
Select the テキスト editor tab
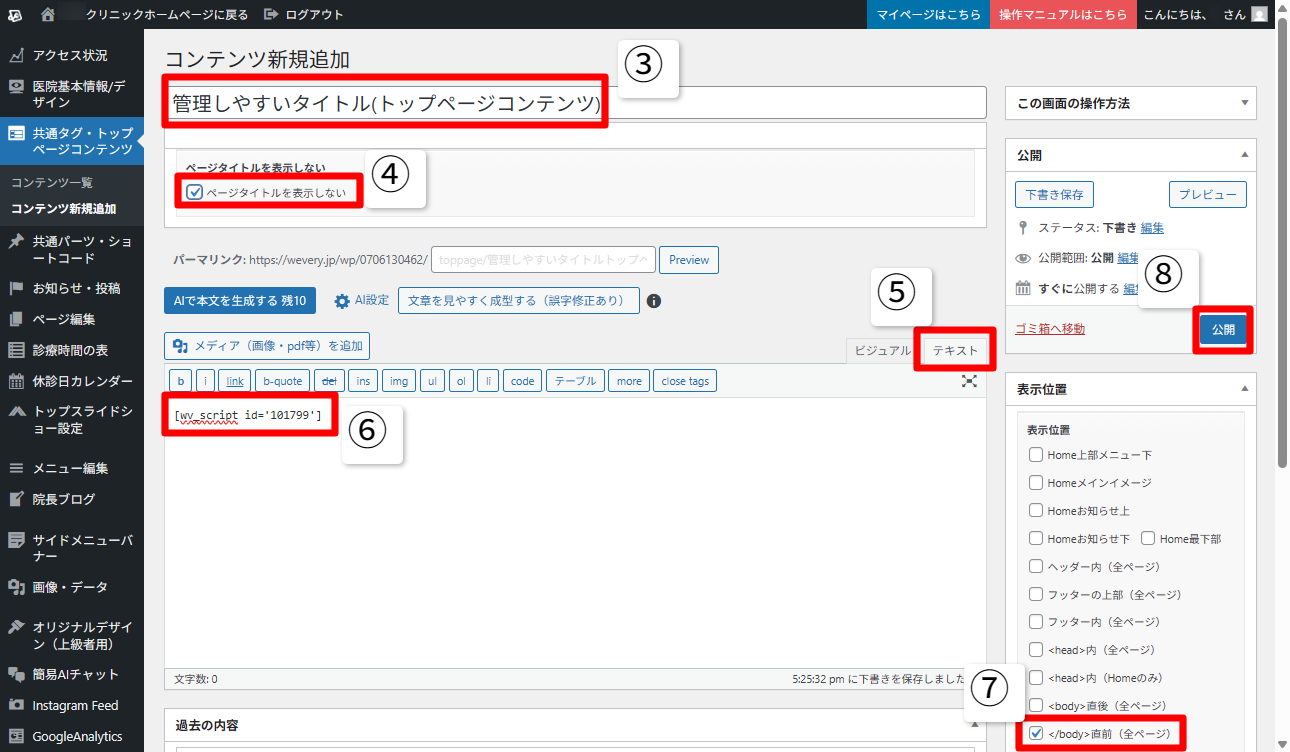tap(954, 351)
